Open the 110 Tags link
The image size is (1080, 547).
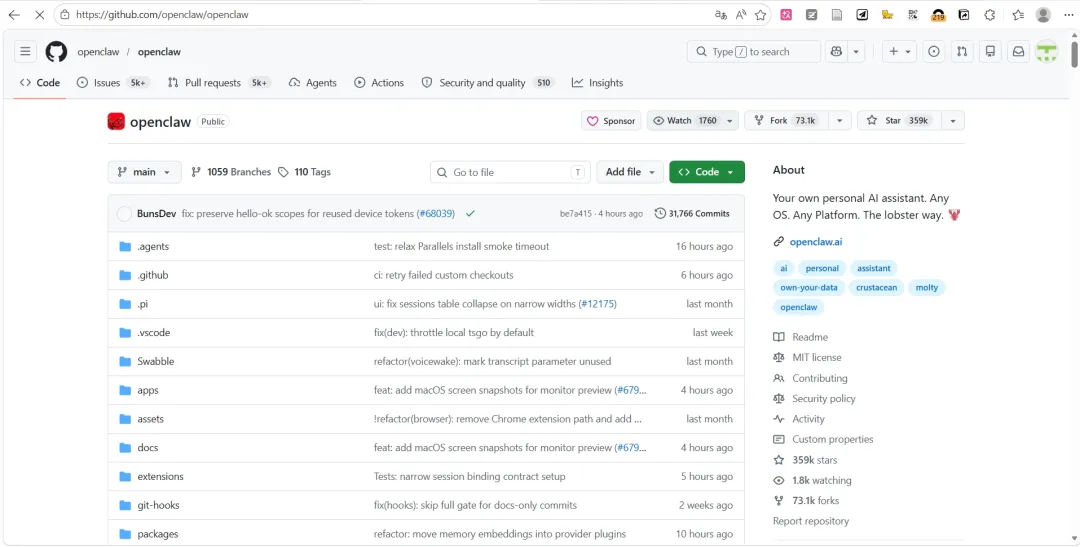click(x=304, y=172)
